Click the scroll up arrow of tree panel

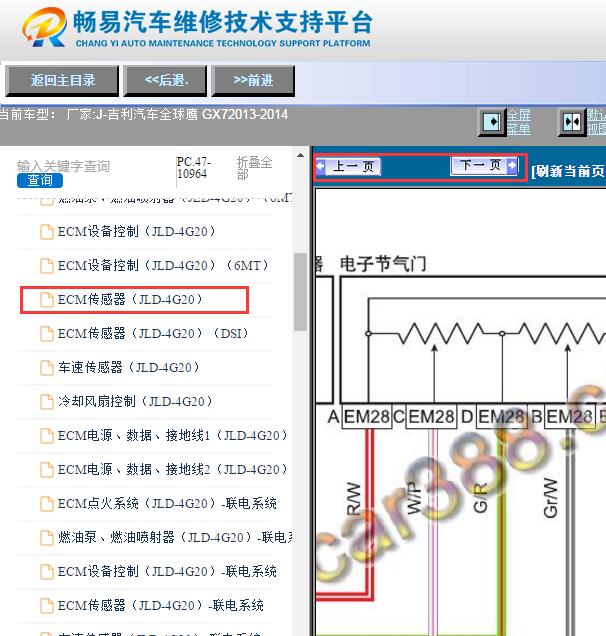coord(300,155)
